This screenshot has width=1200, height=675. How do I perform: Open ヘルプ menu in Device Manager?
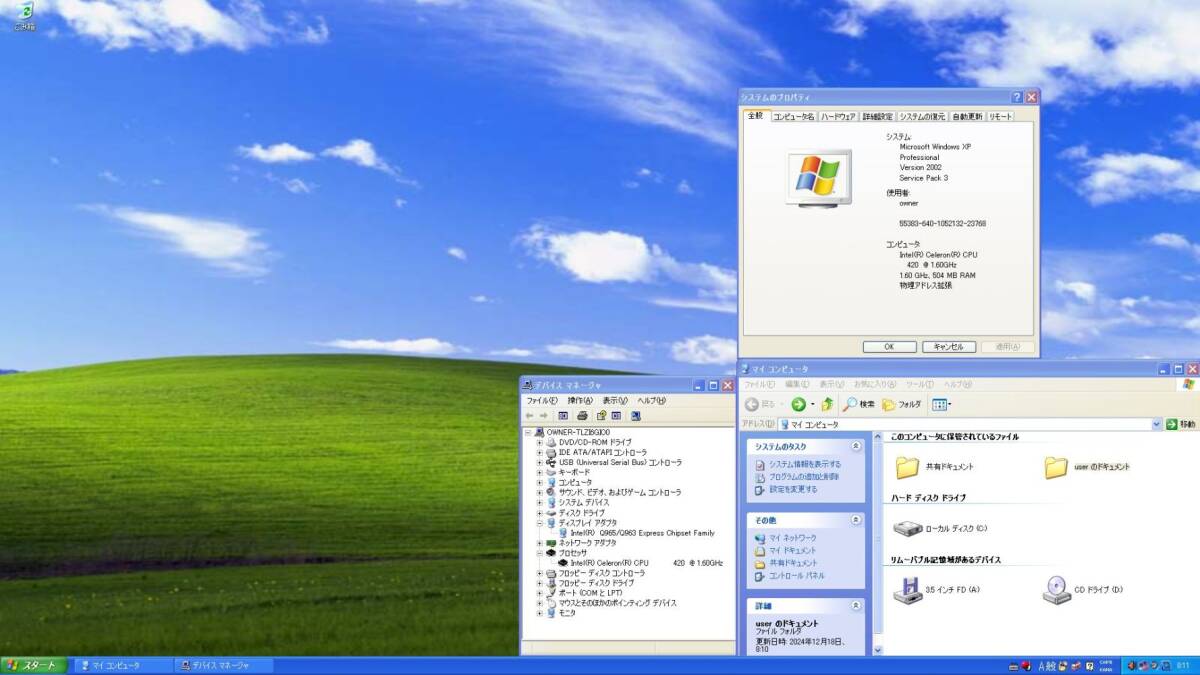[652, 401]
